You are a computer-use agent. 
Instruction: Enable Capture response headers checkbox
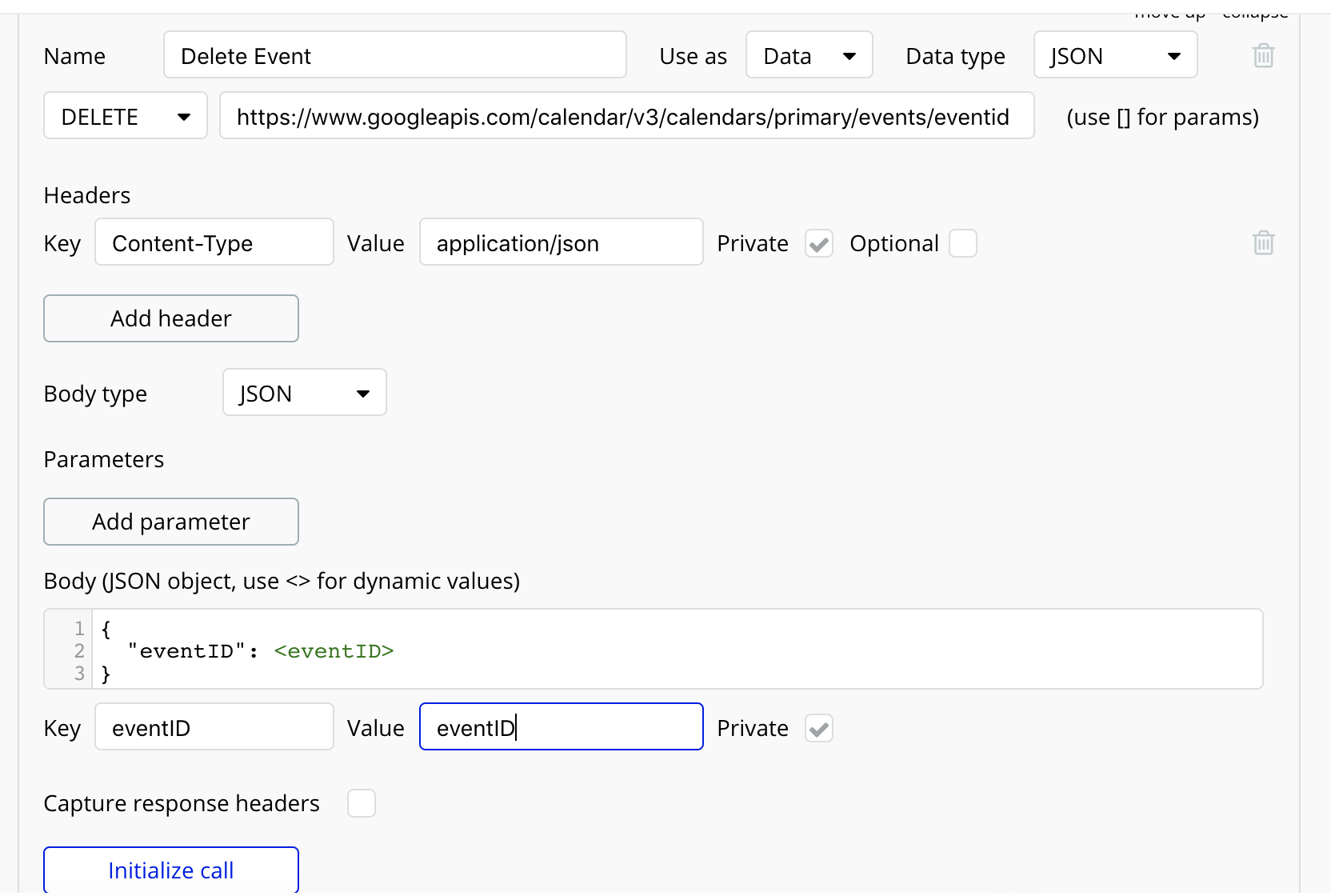(x=361, y=803)
